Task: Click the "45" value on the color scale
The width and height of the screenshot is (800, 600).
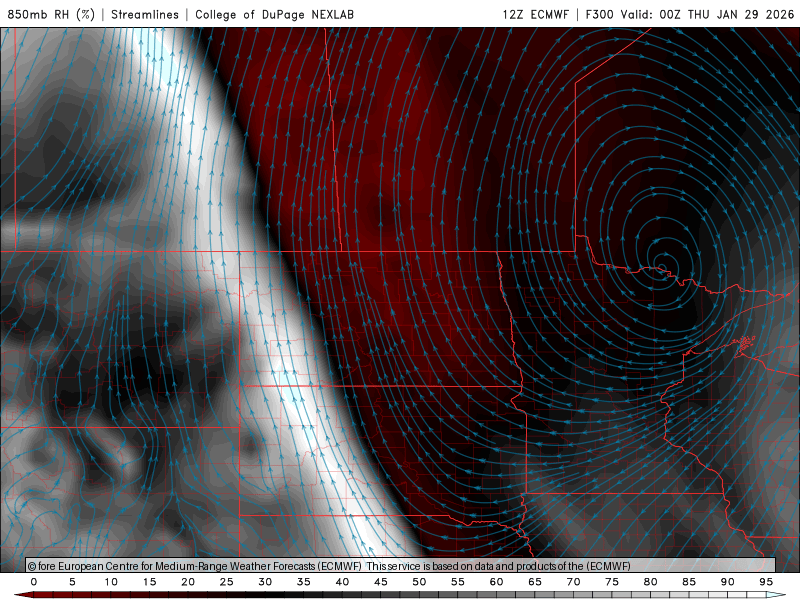Action: [381, 582]
